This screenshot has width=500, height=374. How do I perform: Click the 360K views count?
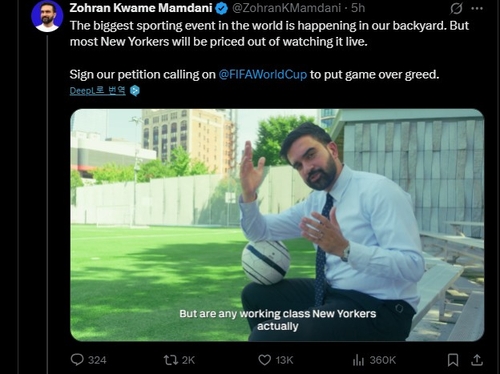pyautogui.click(x=383, y=360)
